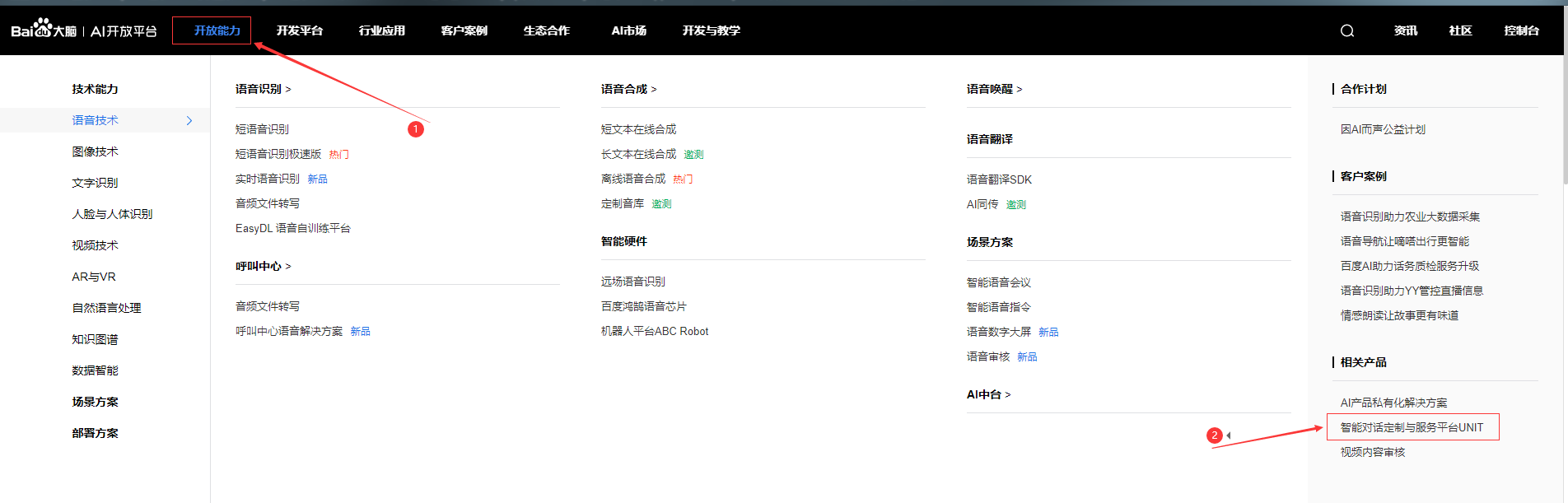1568x503 pixels.
Task: Open 音频文件转写 under 语音识别
Action: click(x=268, y=203)
